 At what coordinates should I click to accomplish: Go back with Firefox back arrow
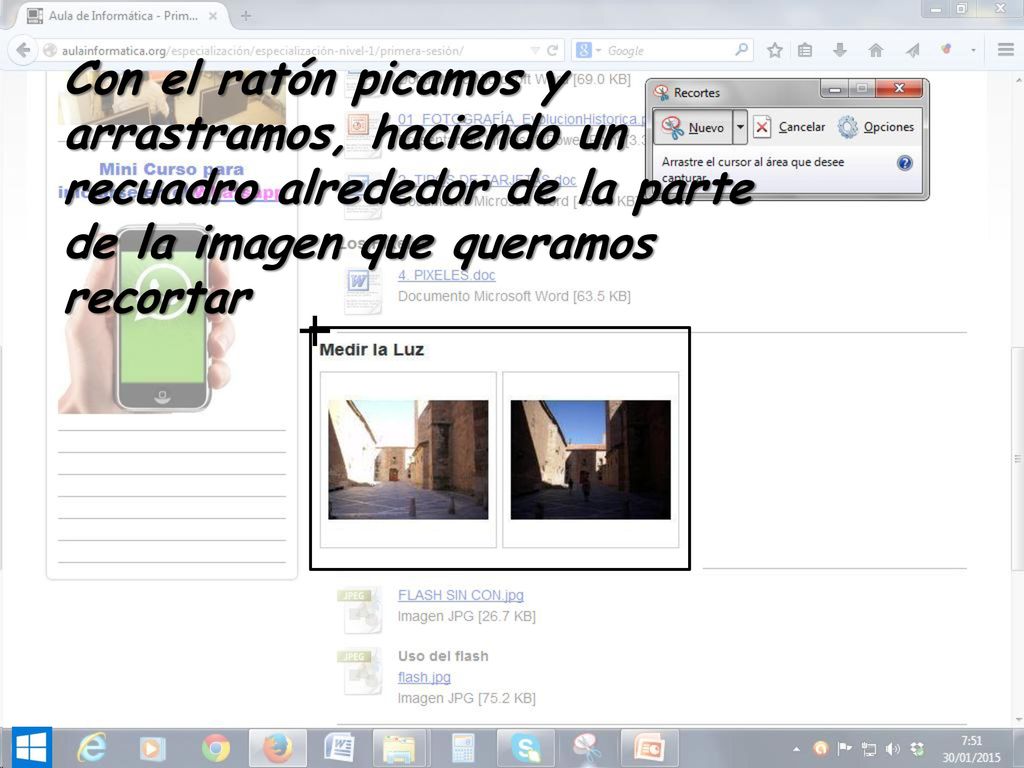(23, 50)
